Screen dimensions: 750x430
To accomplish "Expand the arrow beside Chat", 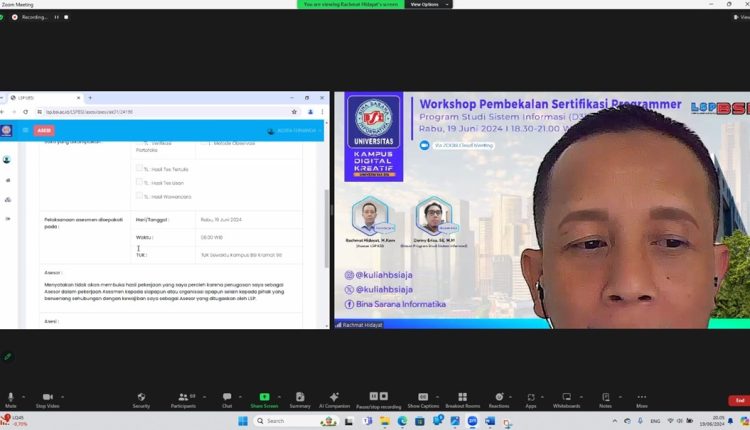I will pos(240,397).
